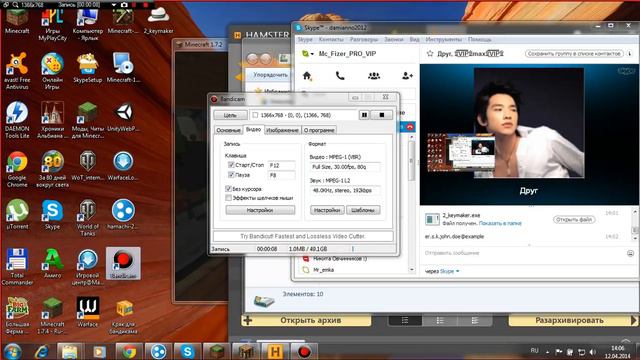Click volume speaker tray icon
Screen dimensions: 640x360
pos(592,351)
